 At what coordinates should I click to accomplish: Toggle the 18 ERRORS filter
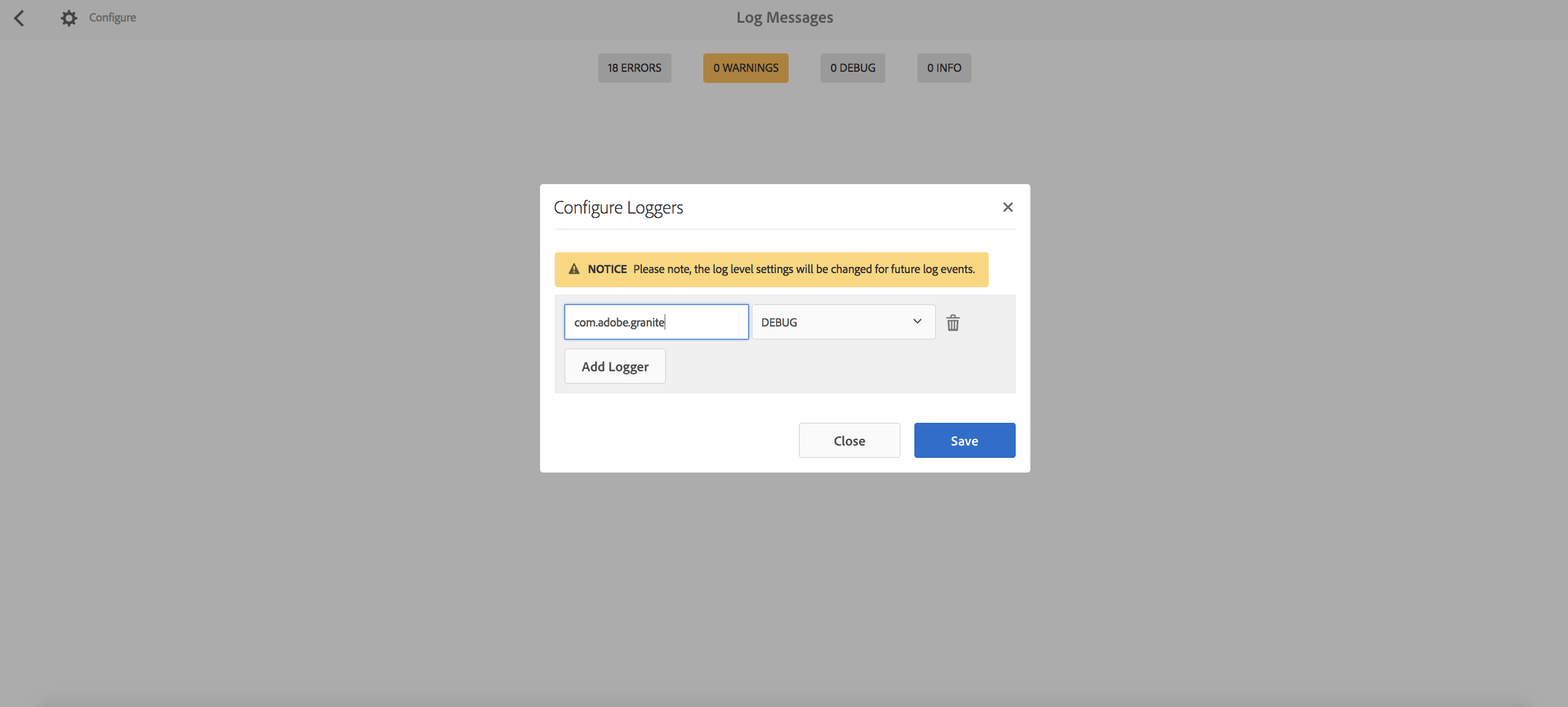(635, 68)
